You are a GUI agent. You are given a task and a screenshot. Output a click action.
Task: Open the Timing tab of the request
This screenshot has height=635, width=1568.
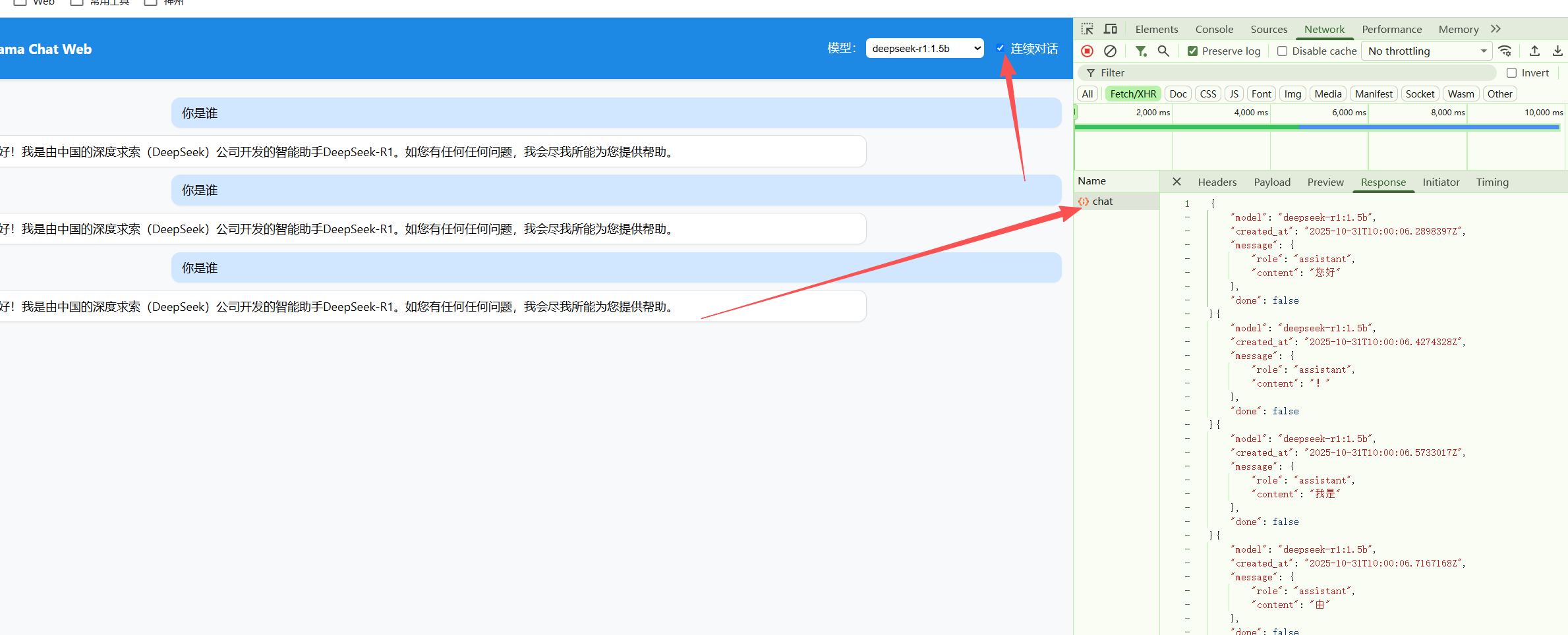click(x=1492, y=182)
